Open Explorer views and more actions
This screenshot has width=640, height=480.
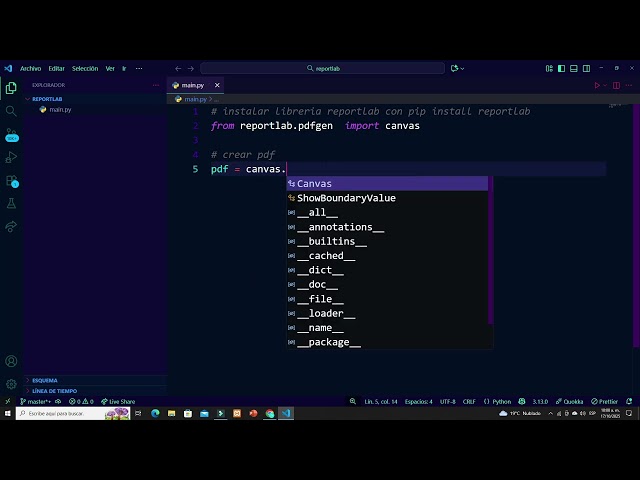tap(156, 85)
